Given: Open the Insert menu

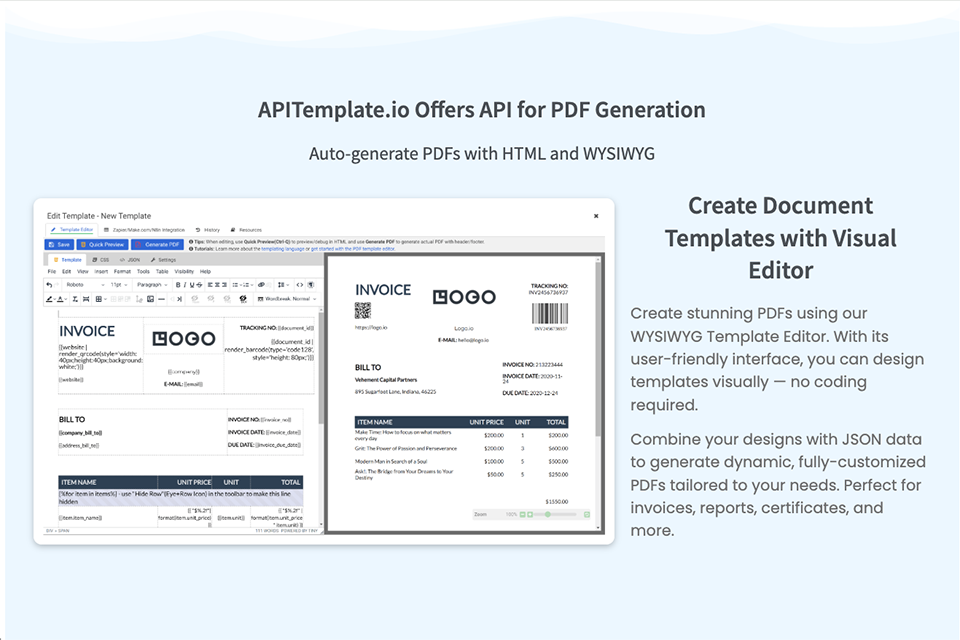Looking at the screenshot, I should pos(101,271).
